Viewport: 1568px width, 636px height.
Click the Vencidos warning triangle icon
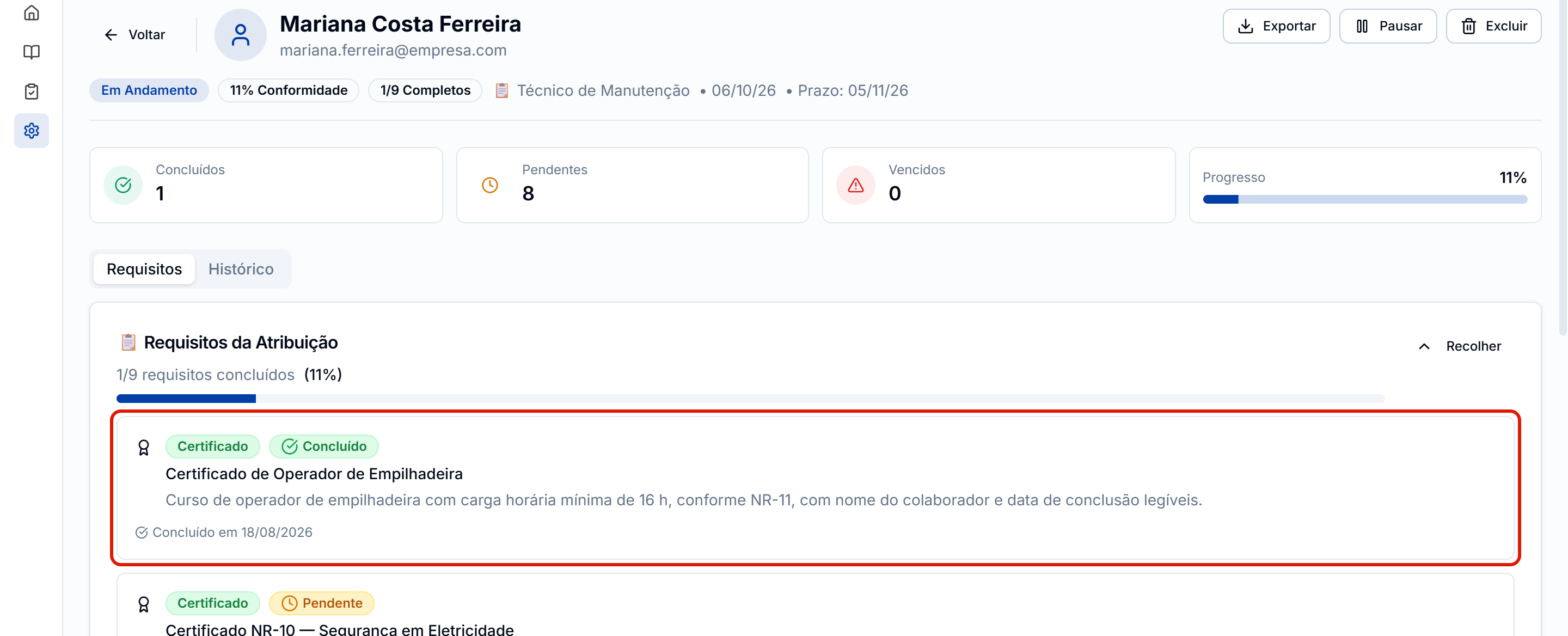[856, 185]
